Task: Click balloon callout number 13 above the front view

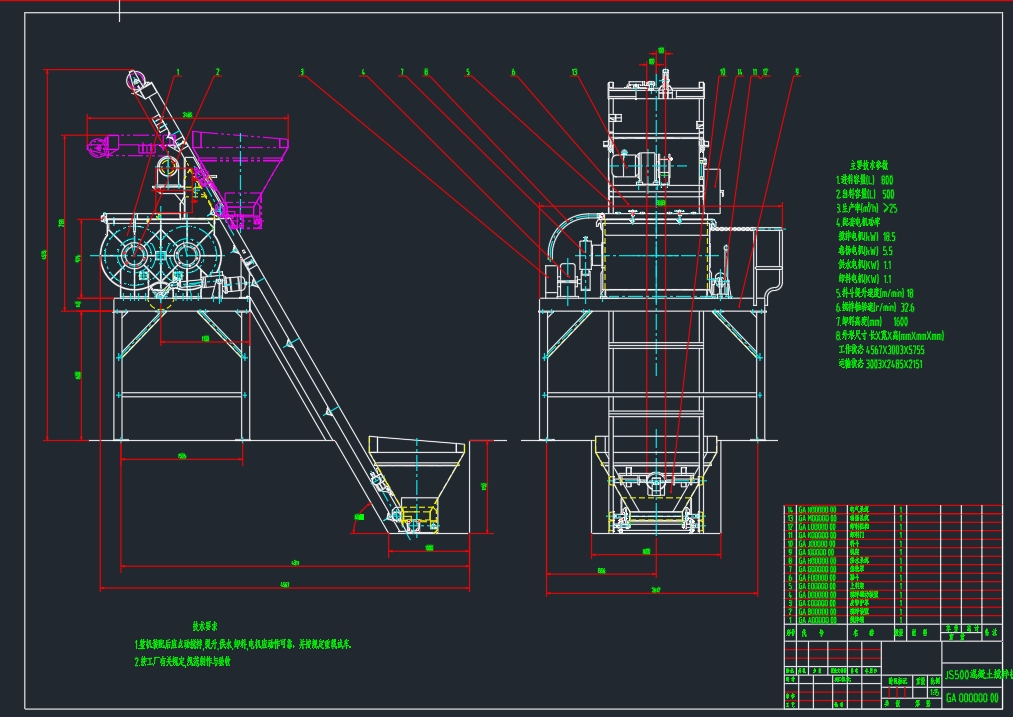Action: [574, 72]
